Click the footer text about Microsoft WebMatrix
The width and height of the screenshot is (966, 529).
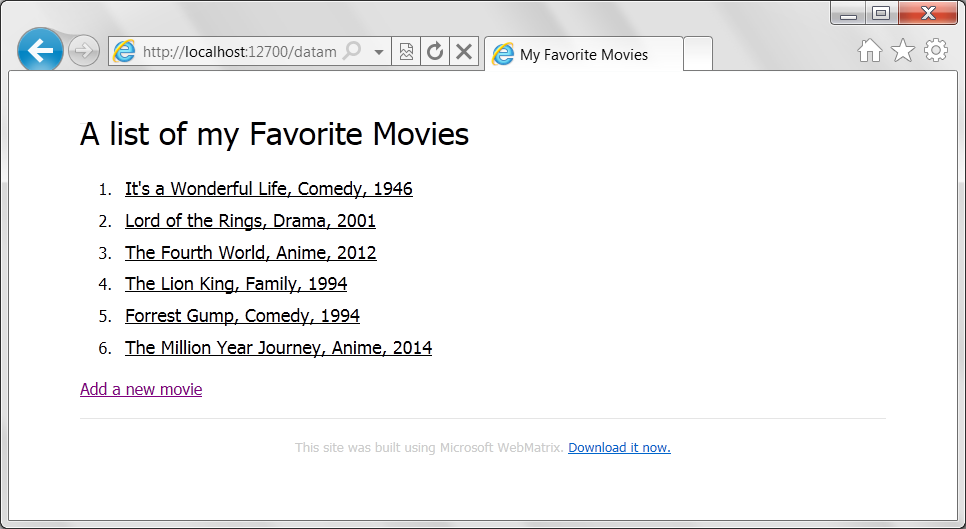click(x=429, y=448)
